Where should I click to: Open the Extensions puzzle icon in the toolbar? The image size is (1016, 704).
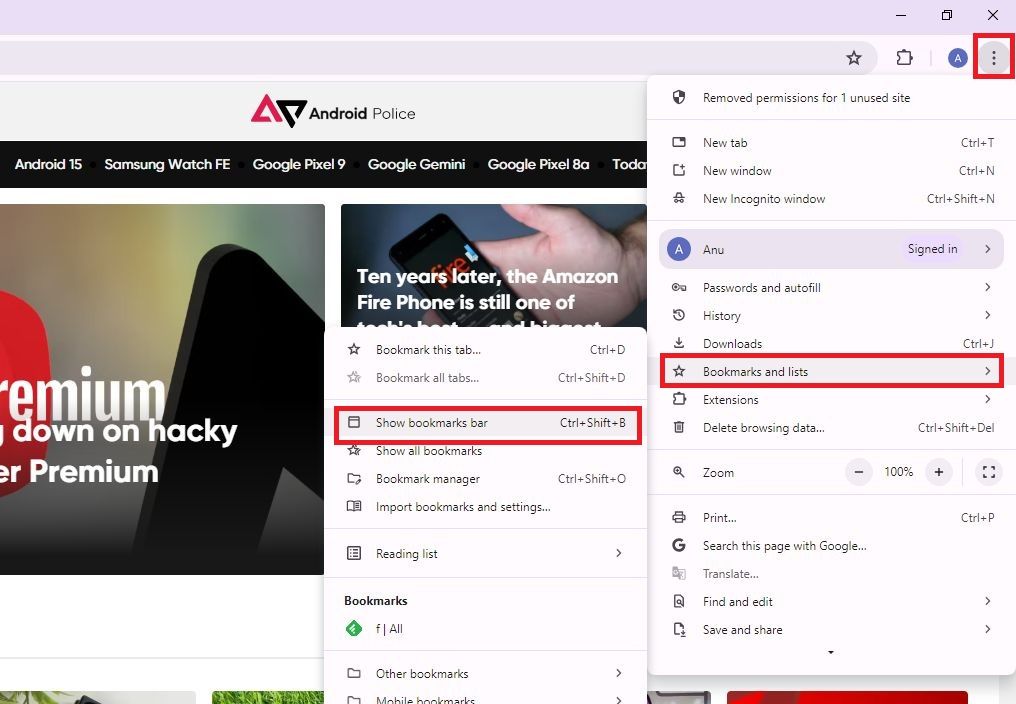pos(905,57)
